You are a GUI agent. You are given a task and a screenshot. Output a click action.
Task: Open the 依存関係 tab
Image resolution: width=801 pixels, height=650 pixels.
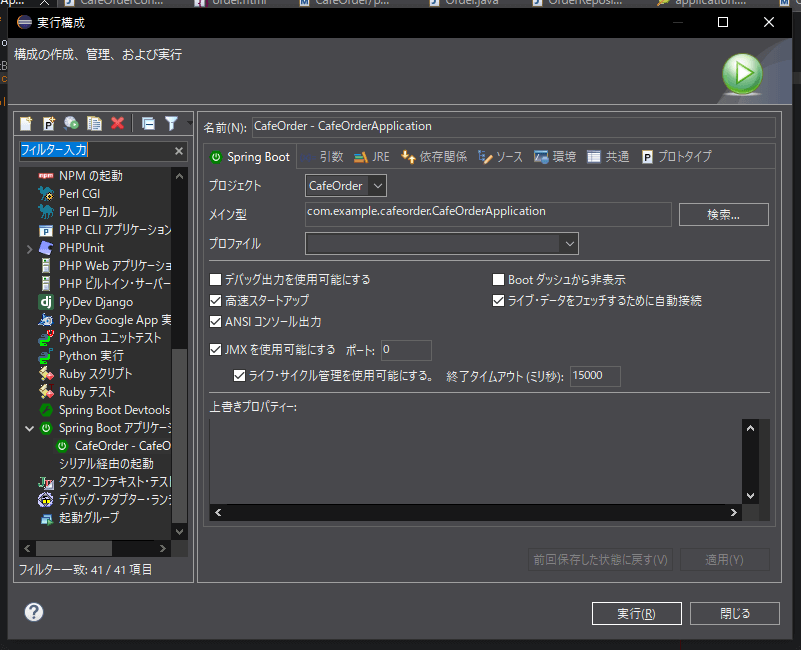pyautogui.click(x=434, y=157)
